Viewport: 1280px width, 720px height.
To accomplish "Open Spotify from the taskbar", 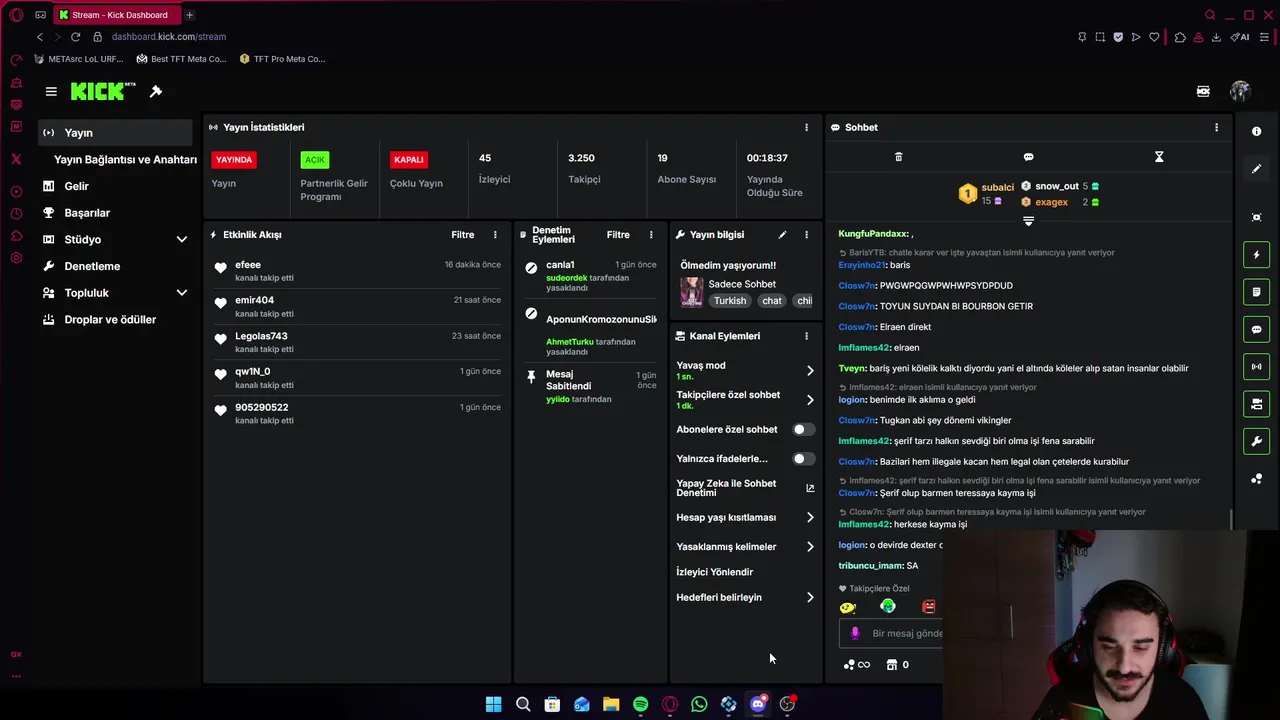I will pyautogui.click(x=640, y=704).
